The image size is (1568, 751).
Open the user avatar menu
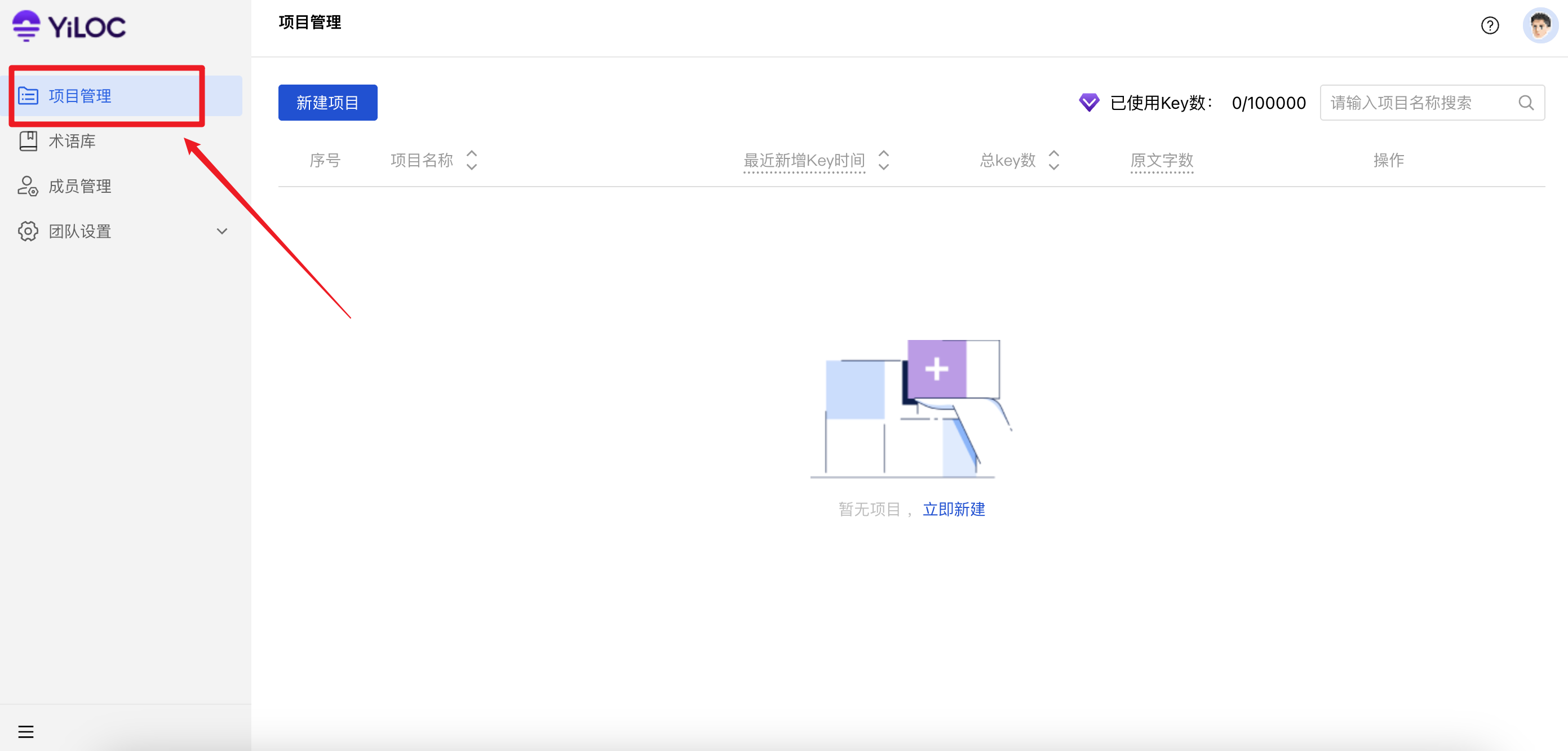pos(1539,25)
